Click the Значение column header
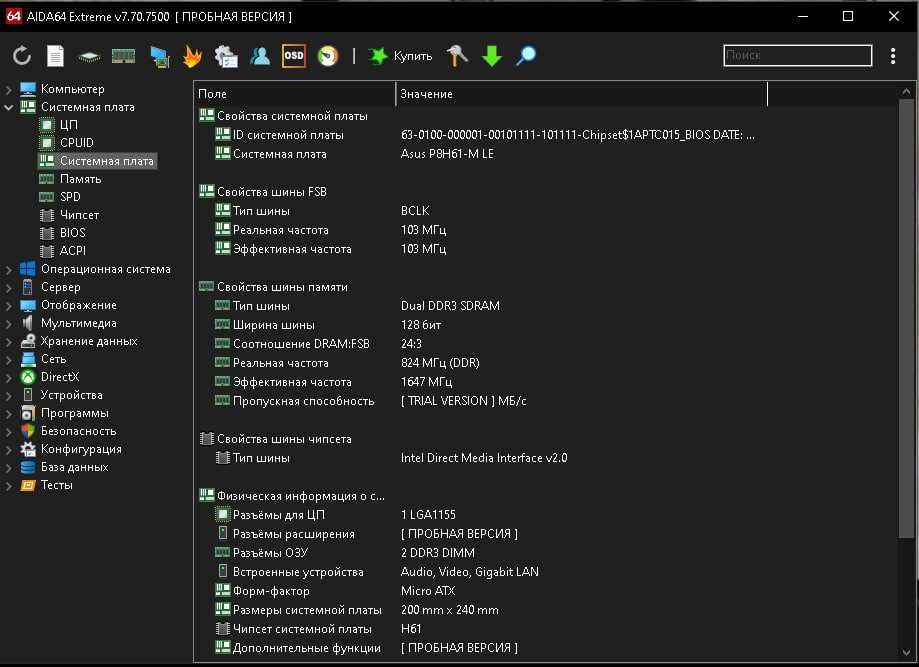Image resolution: width=919 pixels, height=667 pixels. point(582,94)
